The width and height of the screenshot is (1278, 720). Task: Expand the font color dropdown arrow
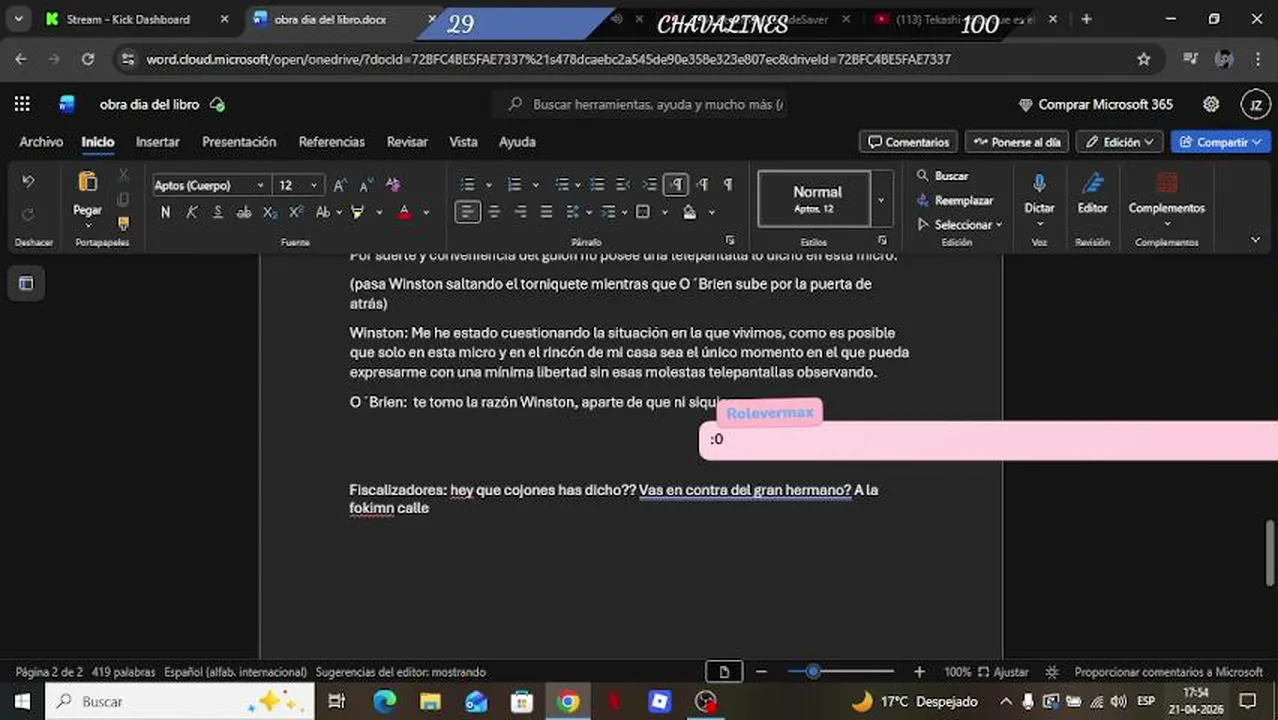pyautogui.click(x=426, y=212)
